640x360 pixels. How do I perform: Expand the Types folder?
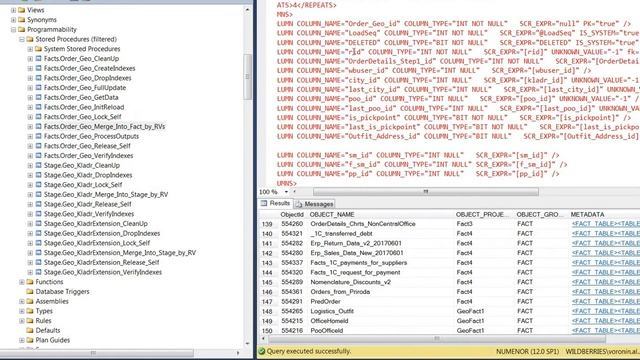(x=22, y=311)
